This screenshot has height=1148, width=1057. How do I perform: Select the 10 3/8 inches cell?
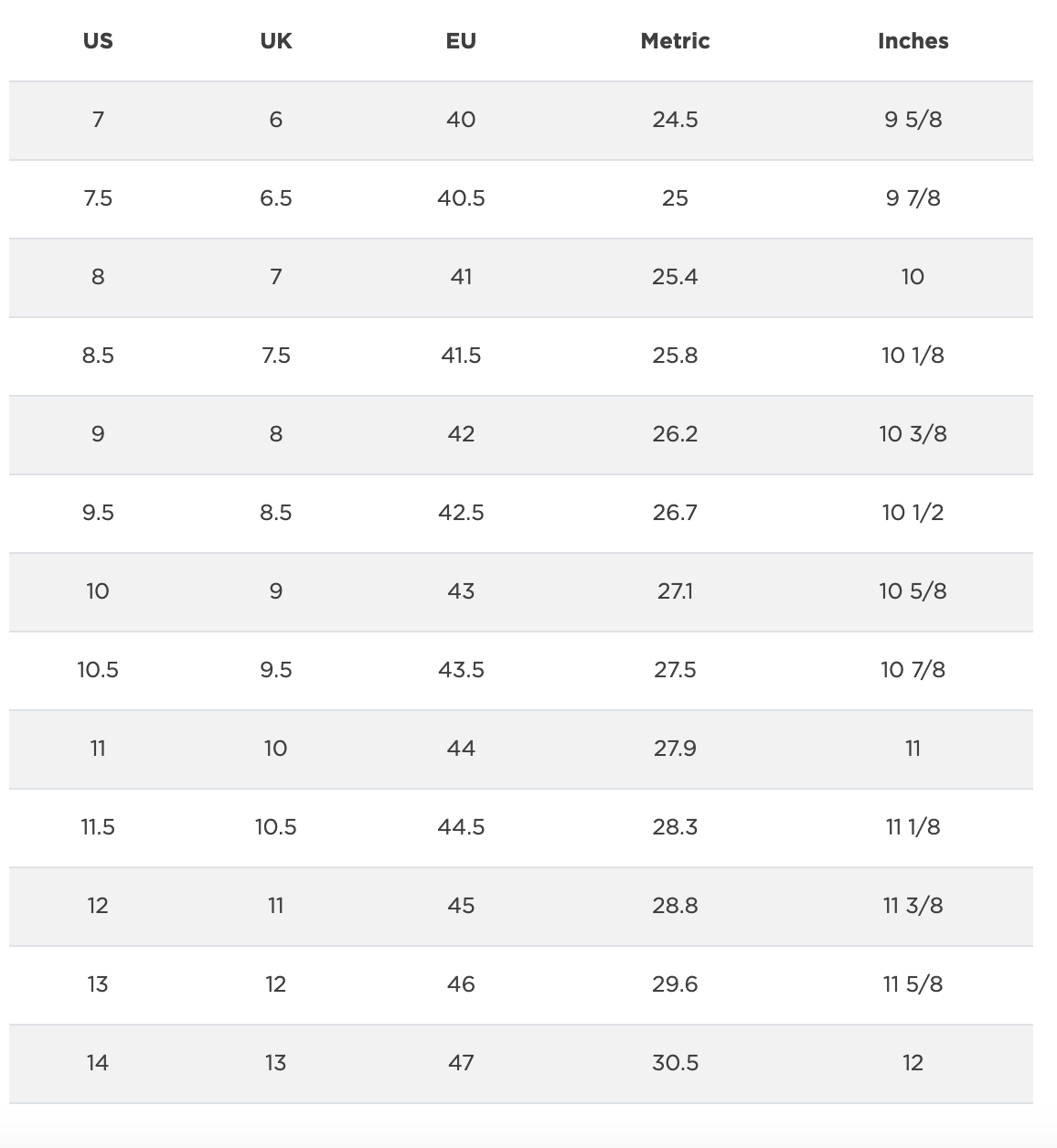click(x=913, y=434)
